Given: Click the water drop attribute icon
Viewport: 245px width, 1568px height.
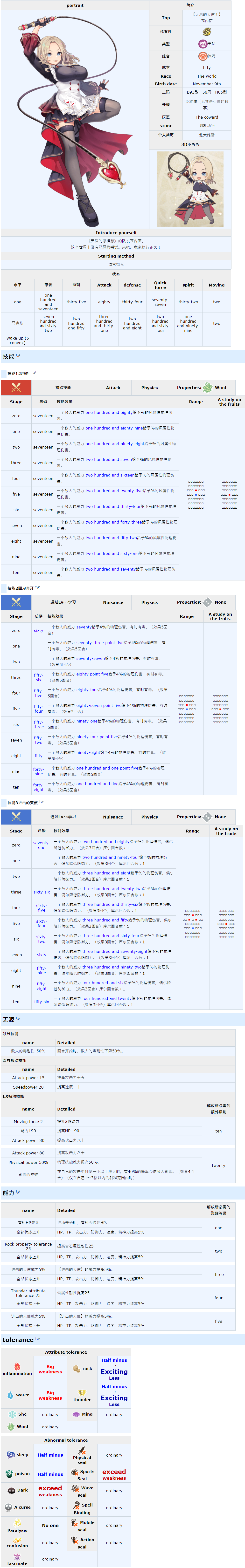Looking at the screenshot, I should coord(10,1395).
